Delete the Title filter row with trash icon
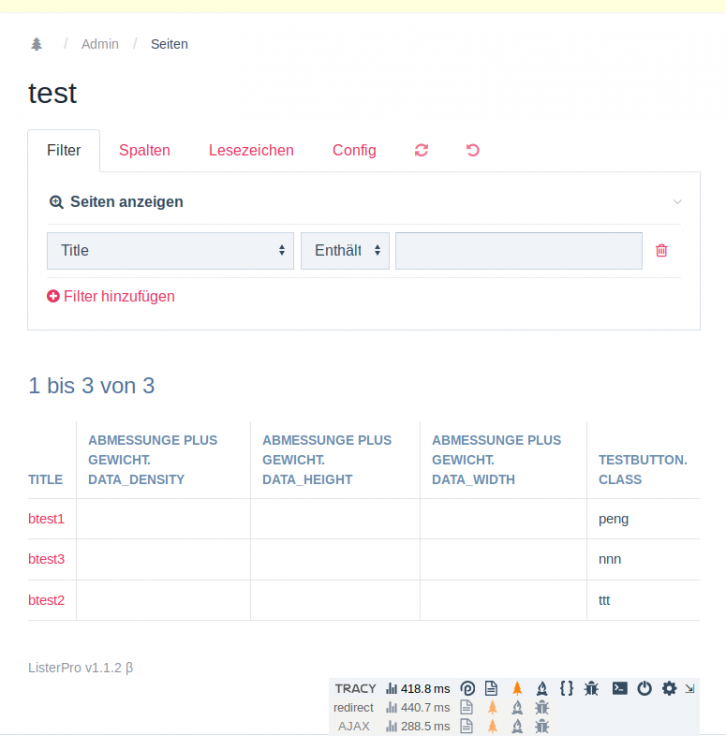The height and width of the screenshot is (750, 726). (661, 251)
